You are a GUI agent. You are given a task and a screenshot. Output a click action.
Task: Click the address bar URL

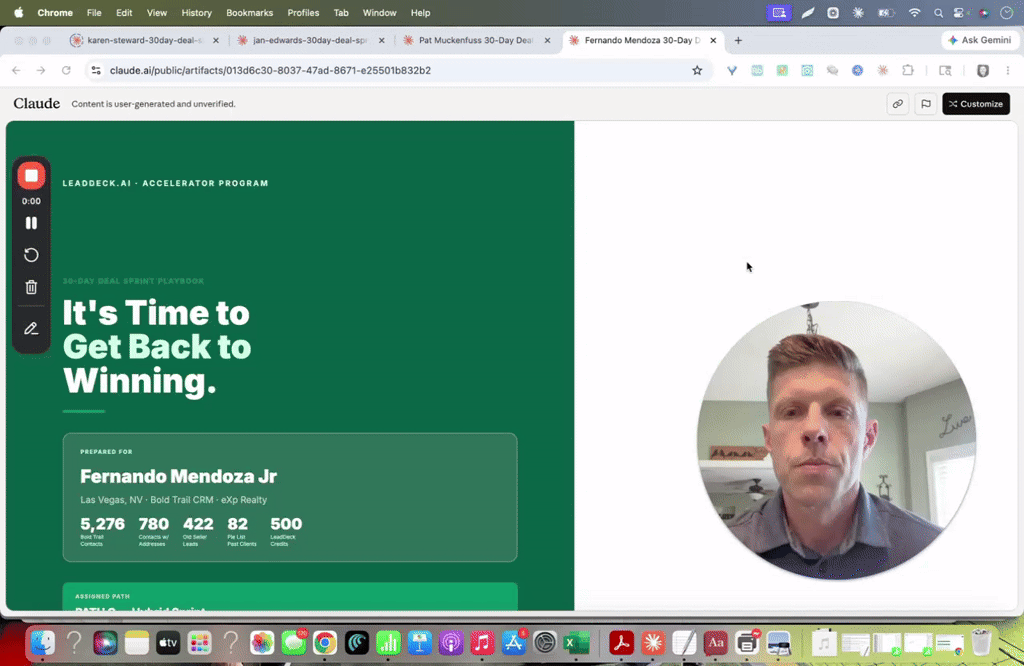tap(270, 71)
